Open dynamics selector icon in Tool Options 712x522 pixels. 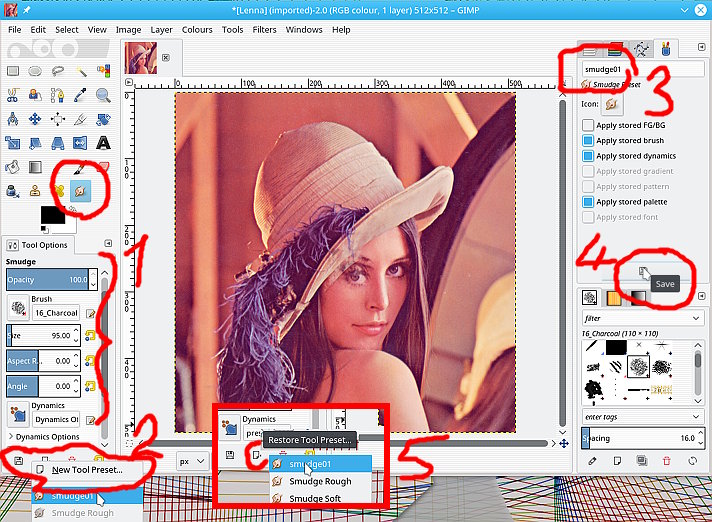[x=18, y=414]
